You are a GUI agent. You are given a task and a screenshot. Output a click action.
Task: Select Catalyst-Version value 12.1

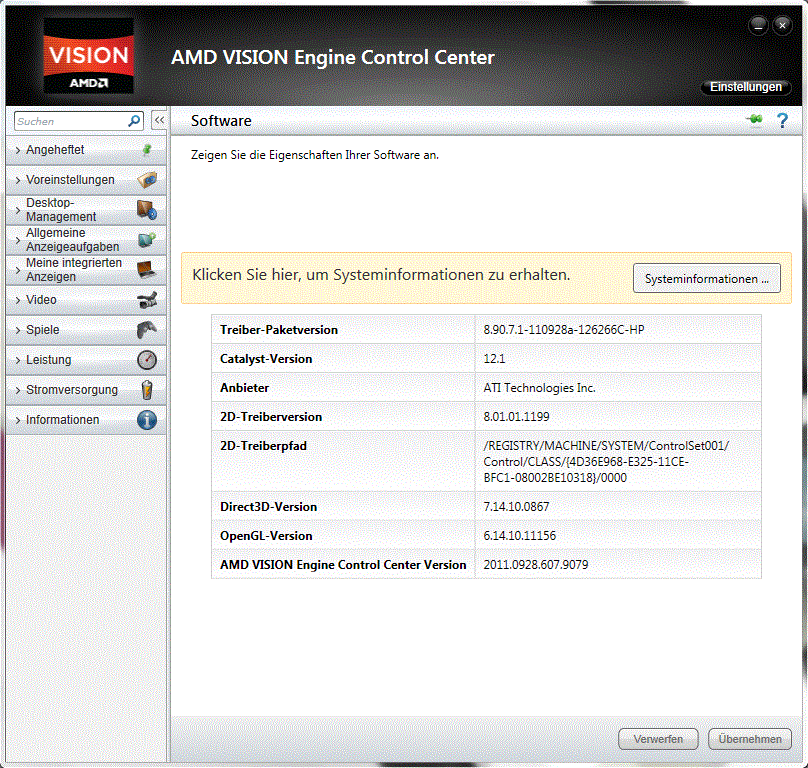494,359
